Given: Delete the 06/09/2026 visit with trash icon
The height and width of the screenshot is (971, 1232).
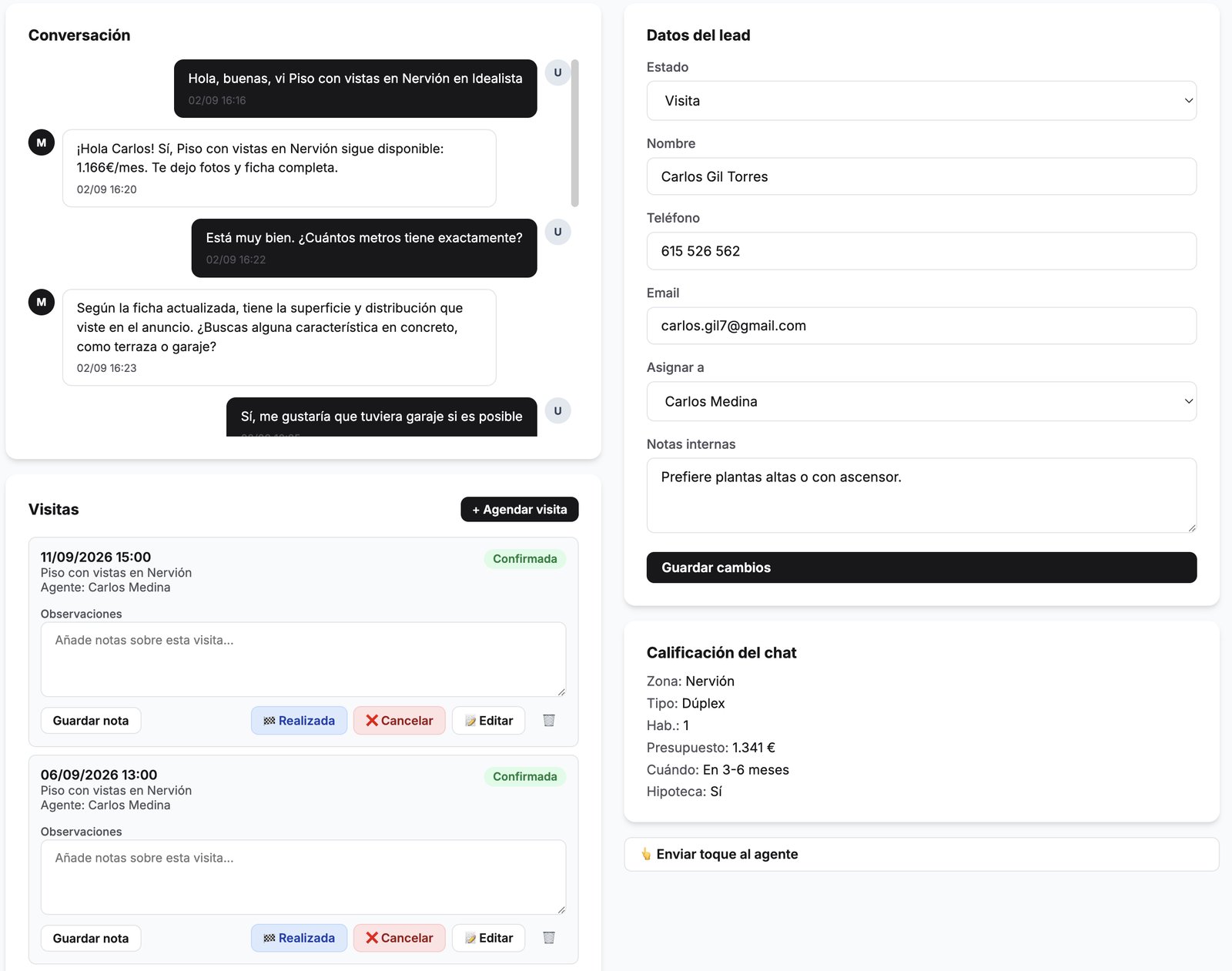Looking at the screenshot, I should tap(548, 937).
